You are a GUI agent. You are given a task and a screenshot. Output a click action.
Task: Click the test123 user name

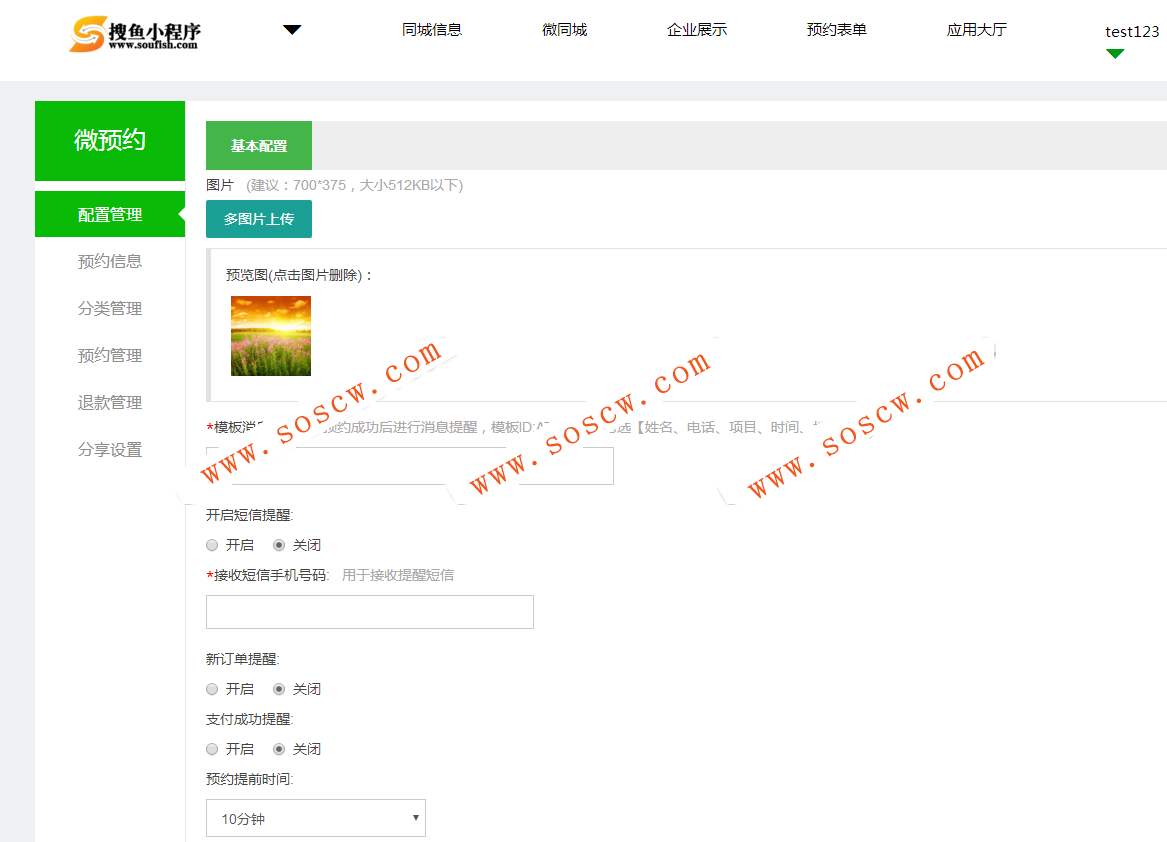[1131, 31]
